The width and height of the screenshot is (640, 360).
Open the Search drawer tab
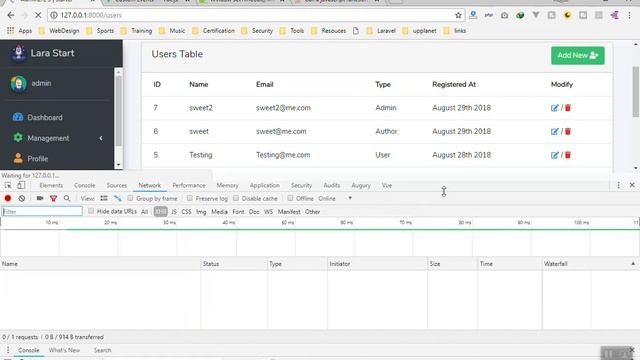coord(102,350)
